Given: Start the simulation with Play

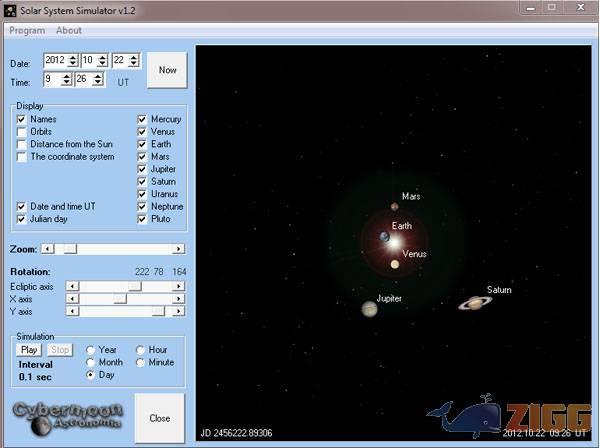Looking at the screenshot, I should [x=29, y=350].
